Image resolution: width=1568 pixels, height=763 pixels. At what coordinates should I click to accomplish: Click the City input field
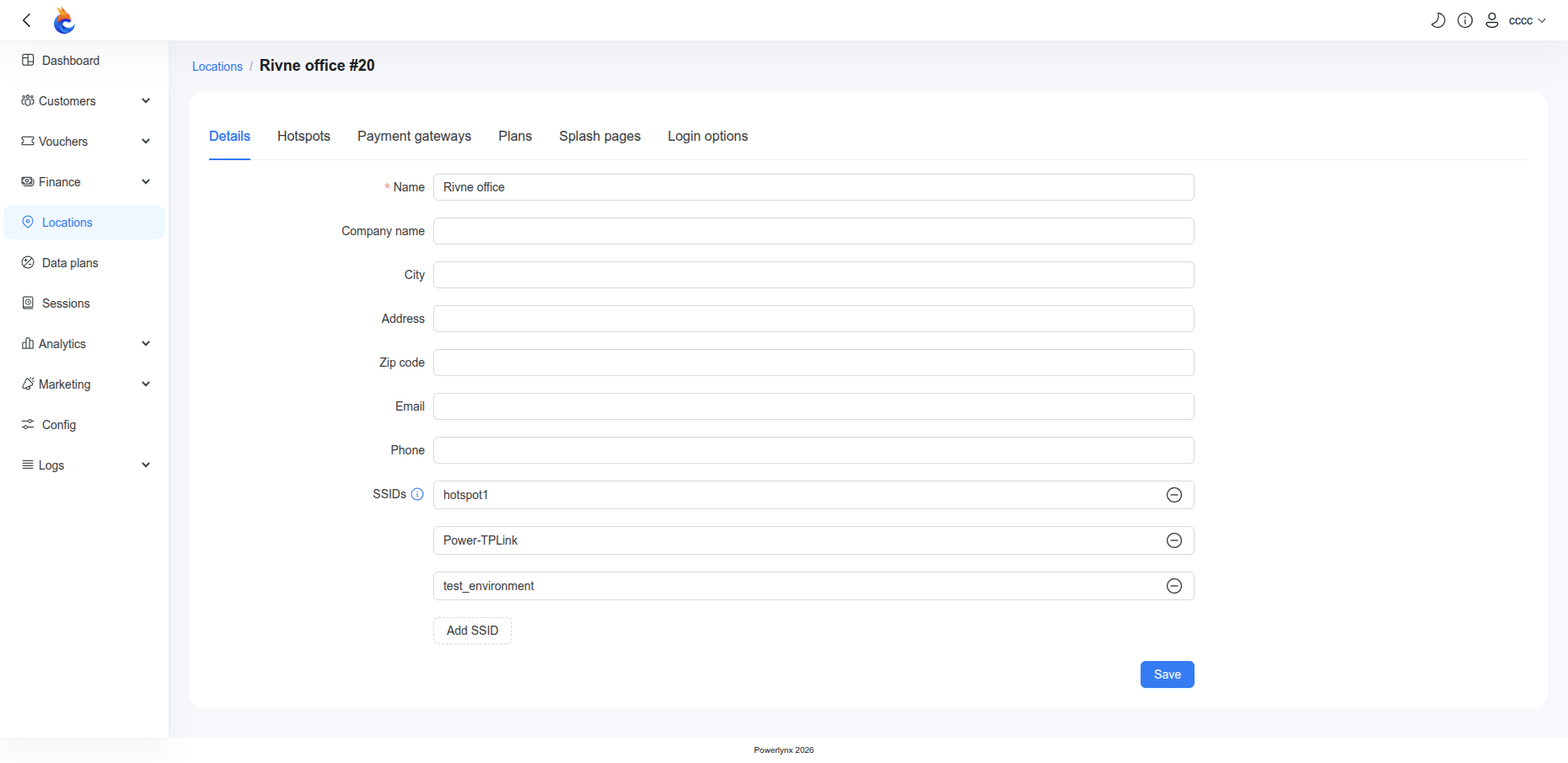814,275
